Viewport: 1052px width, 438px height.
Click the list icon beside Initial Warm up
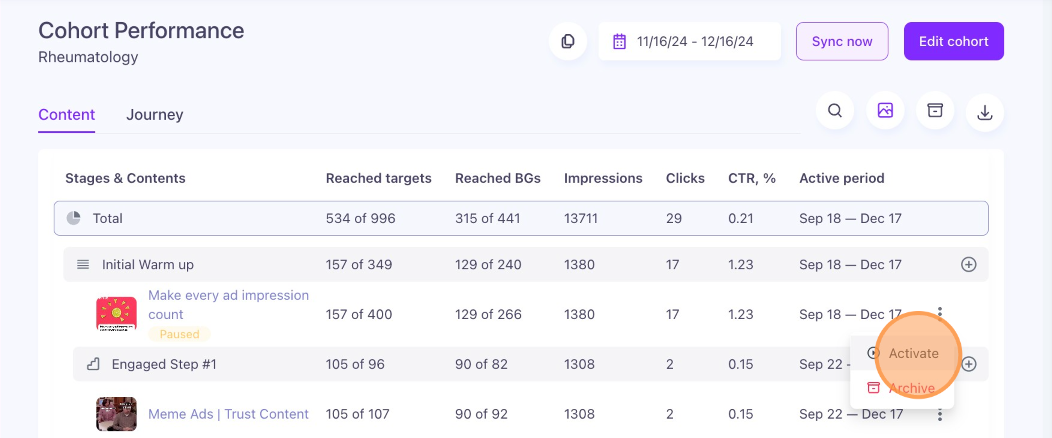(83, 264)
